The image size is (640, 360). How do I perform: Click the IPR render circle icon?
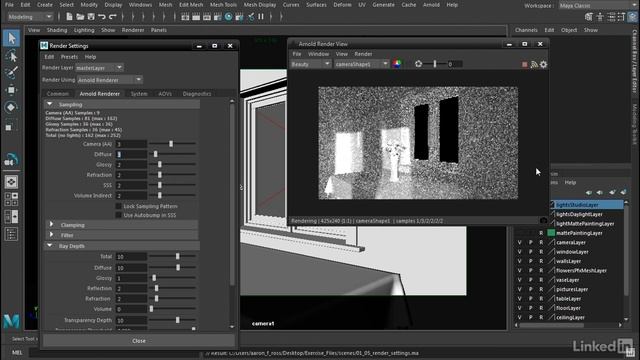(x=229, y=17)
